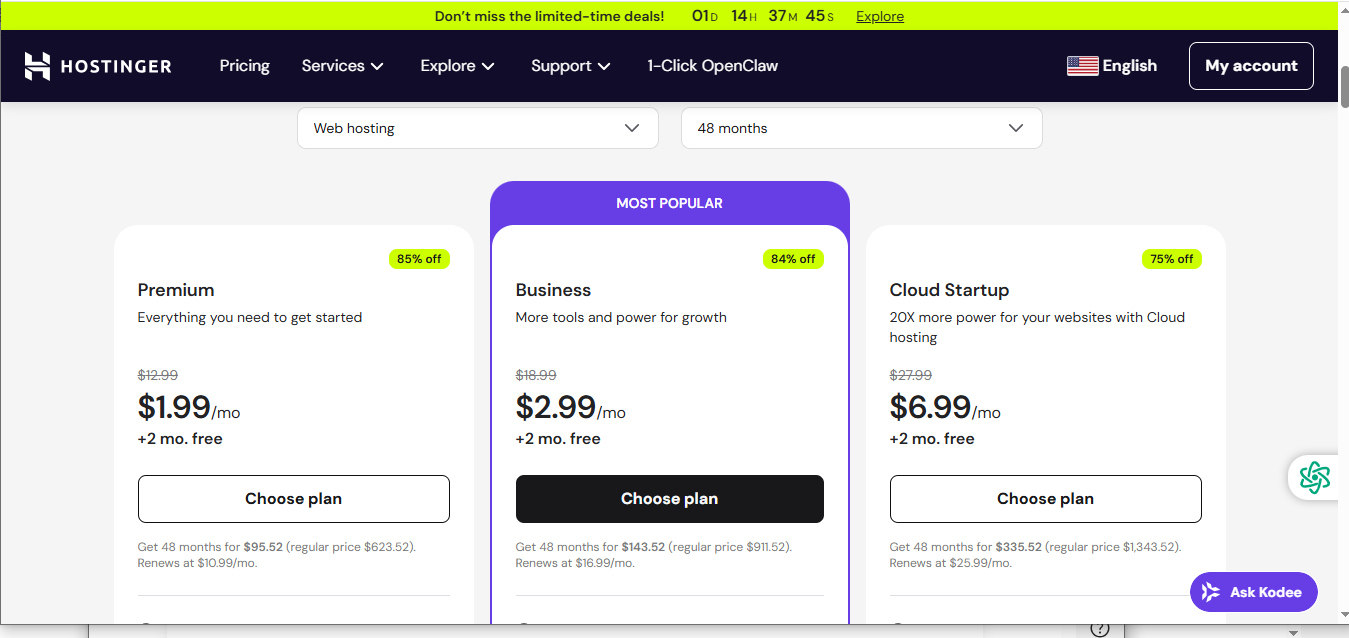This screenshot has height=638, width=1349.
Task: Click the US flag language icon
Action: pyautogui.click(x=1082, y=66)
